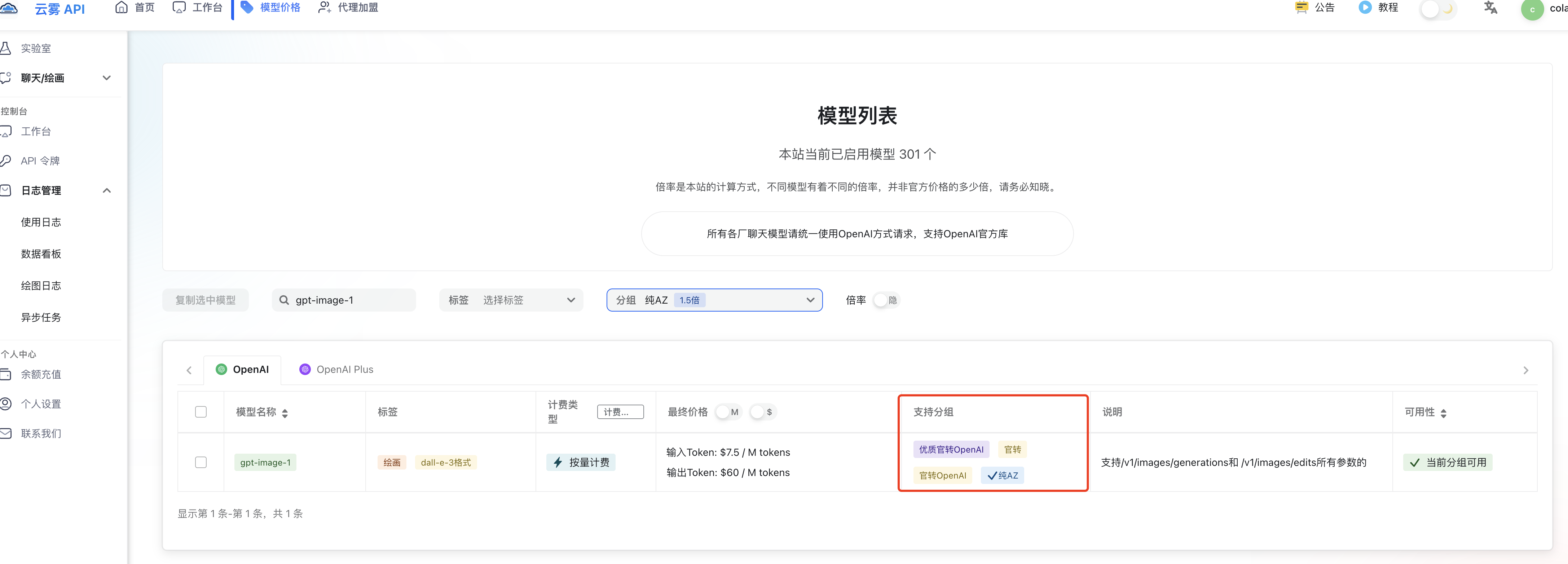Click the 余额充值 wallet icon
Screen dimensions: 1568x564
pos(5,374)
